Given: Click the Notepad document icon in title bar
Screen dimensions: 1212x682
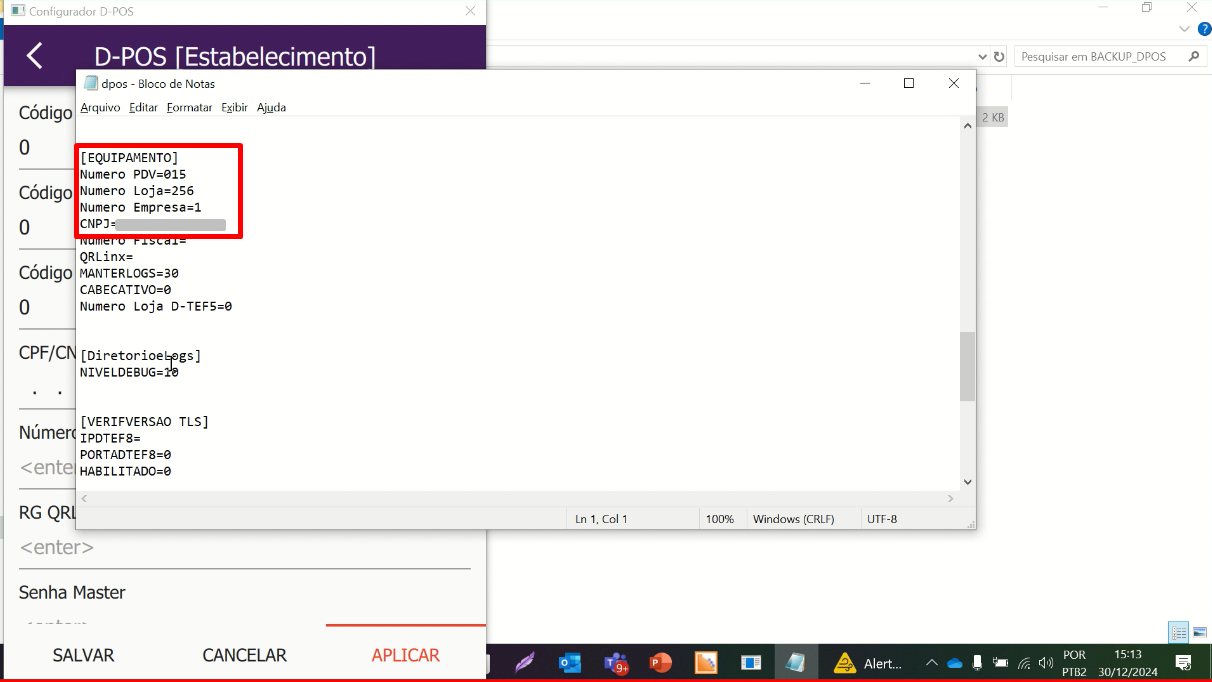Looking at the screenshot, I should [91, 83].
